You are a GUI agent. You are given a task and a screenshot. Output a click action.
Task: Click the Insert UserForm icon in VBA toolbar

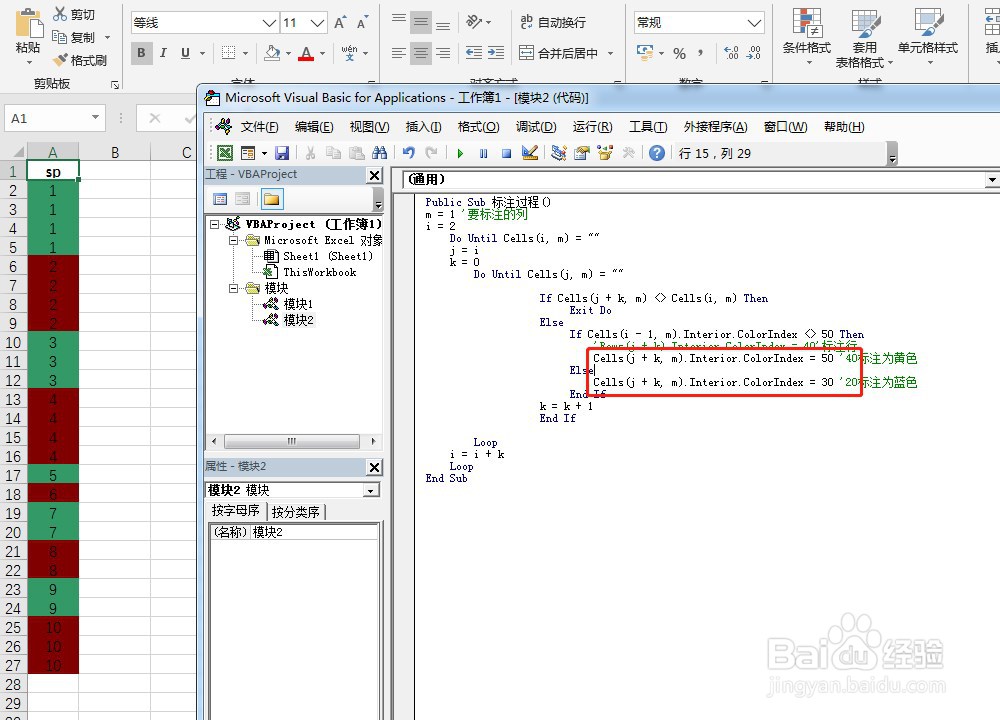click(x=247, y=153)
